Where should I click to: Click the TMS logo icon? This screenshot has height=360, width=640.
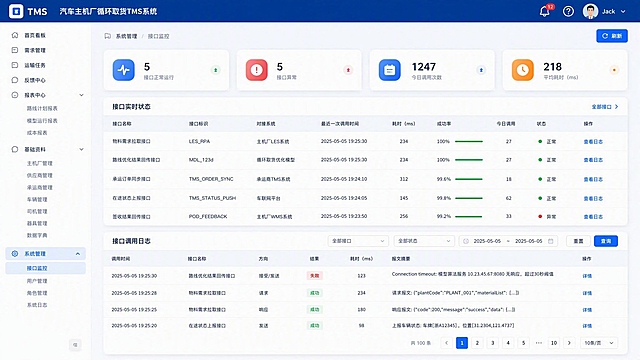pos(16,11)
